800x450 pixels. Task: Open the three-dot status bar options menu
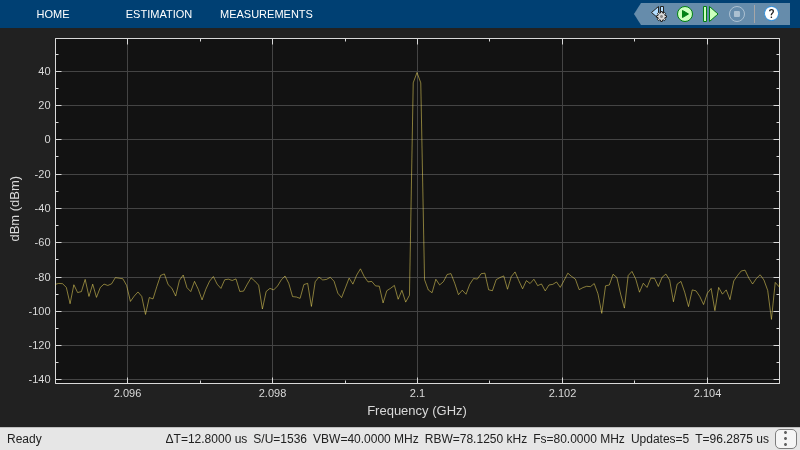[786, 439]
